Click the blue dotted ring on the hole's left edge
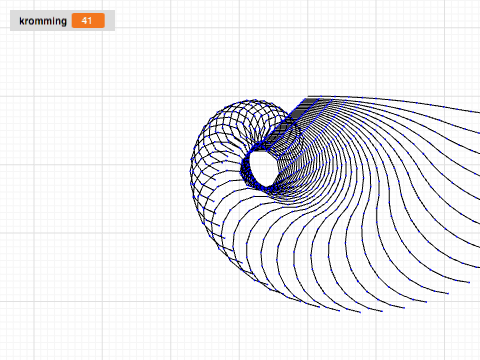 coord(246,168)
